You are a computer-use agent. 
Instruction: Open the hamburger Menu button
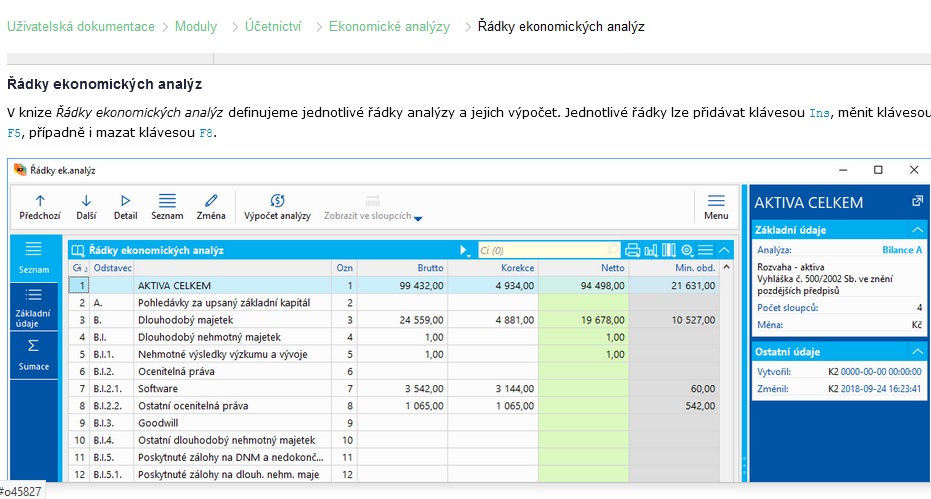[x=716, y=207]
